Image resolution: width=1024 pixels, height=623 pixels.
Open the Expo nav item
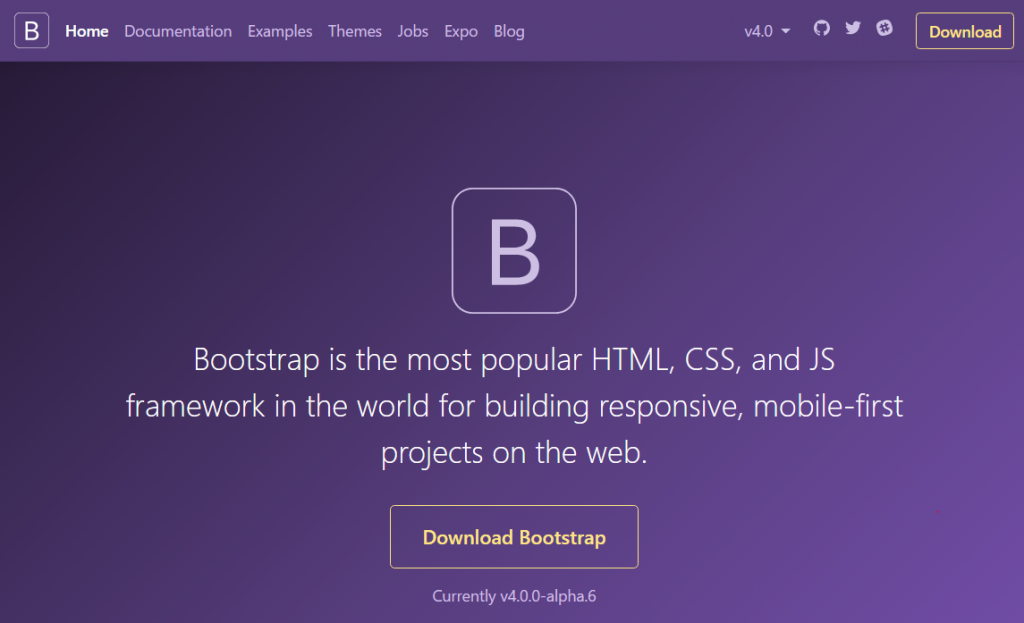[461, 31]
